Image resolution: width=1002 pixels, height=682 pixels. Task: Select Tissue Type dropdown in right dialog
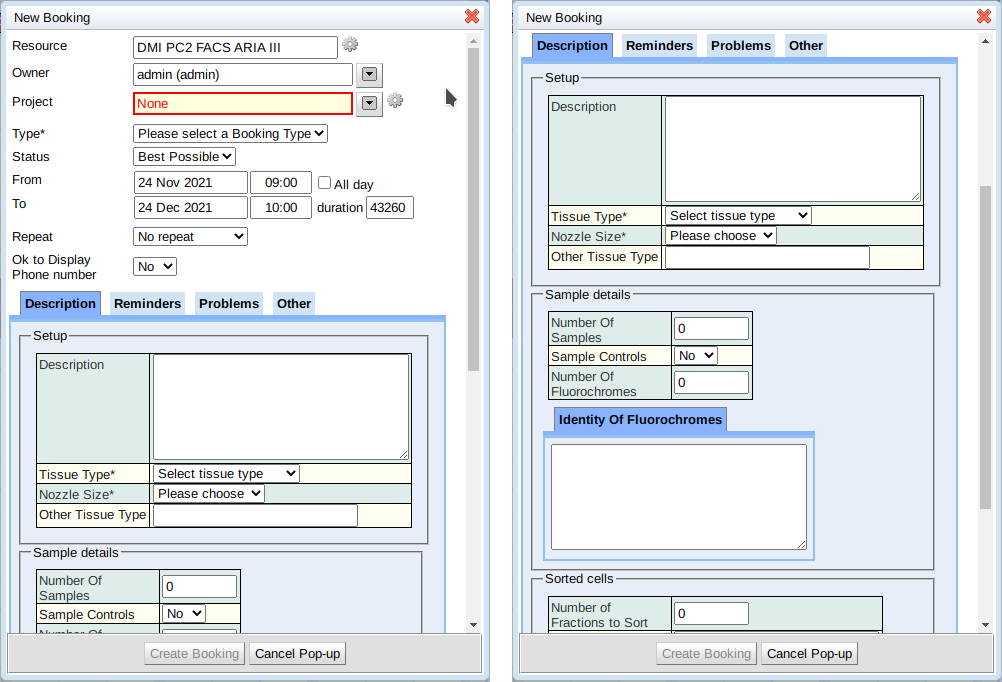[x=738, y=216]
